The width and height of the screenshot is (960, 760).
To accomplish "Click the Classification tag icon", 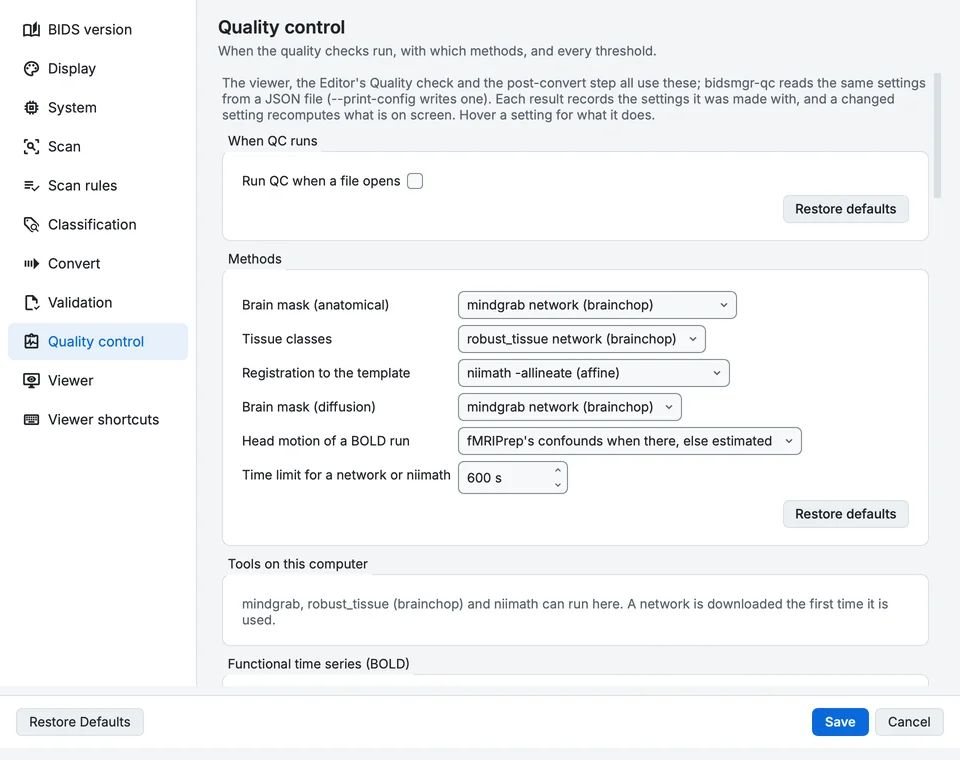I will (x=31, y=225).
